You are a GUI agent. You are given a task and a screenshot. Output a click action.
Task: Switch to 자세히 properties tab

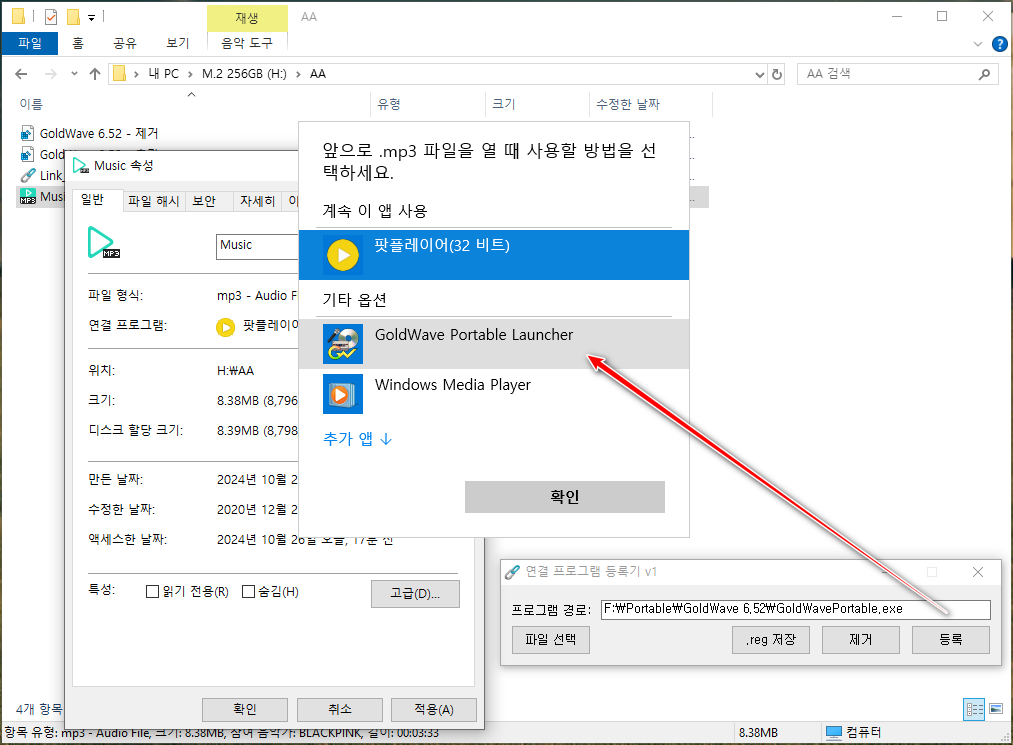tap(257, 201)
